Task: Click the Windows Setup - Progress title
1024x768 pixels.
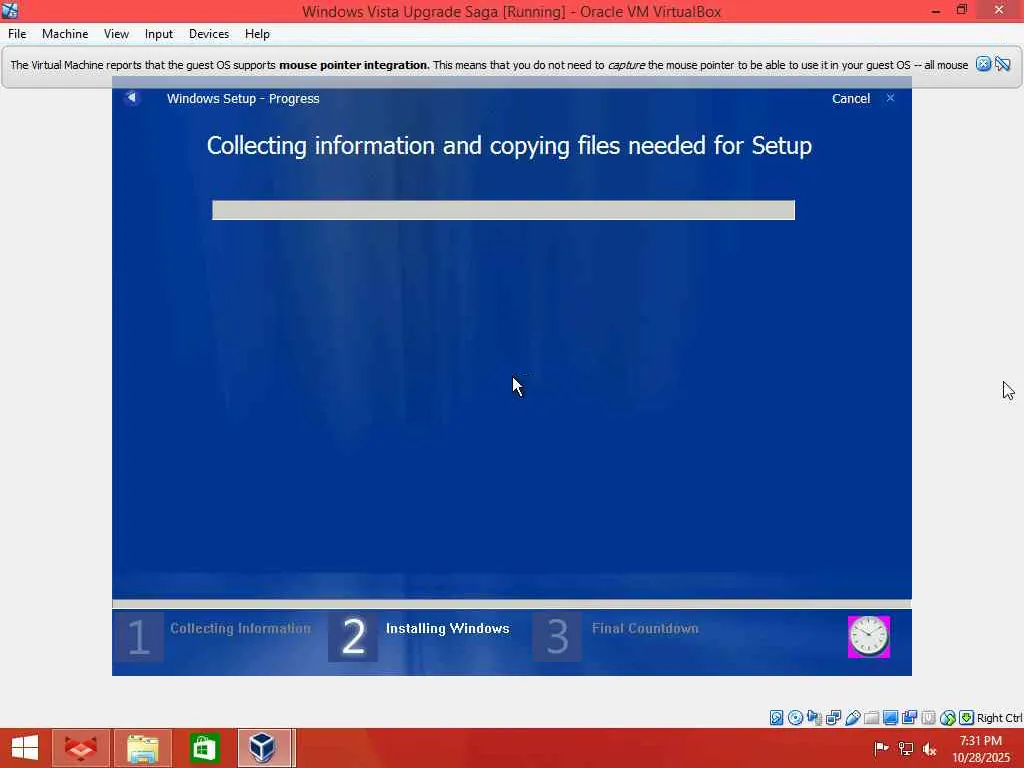Action: 243,99
